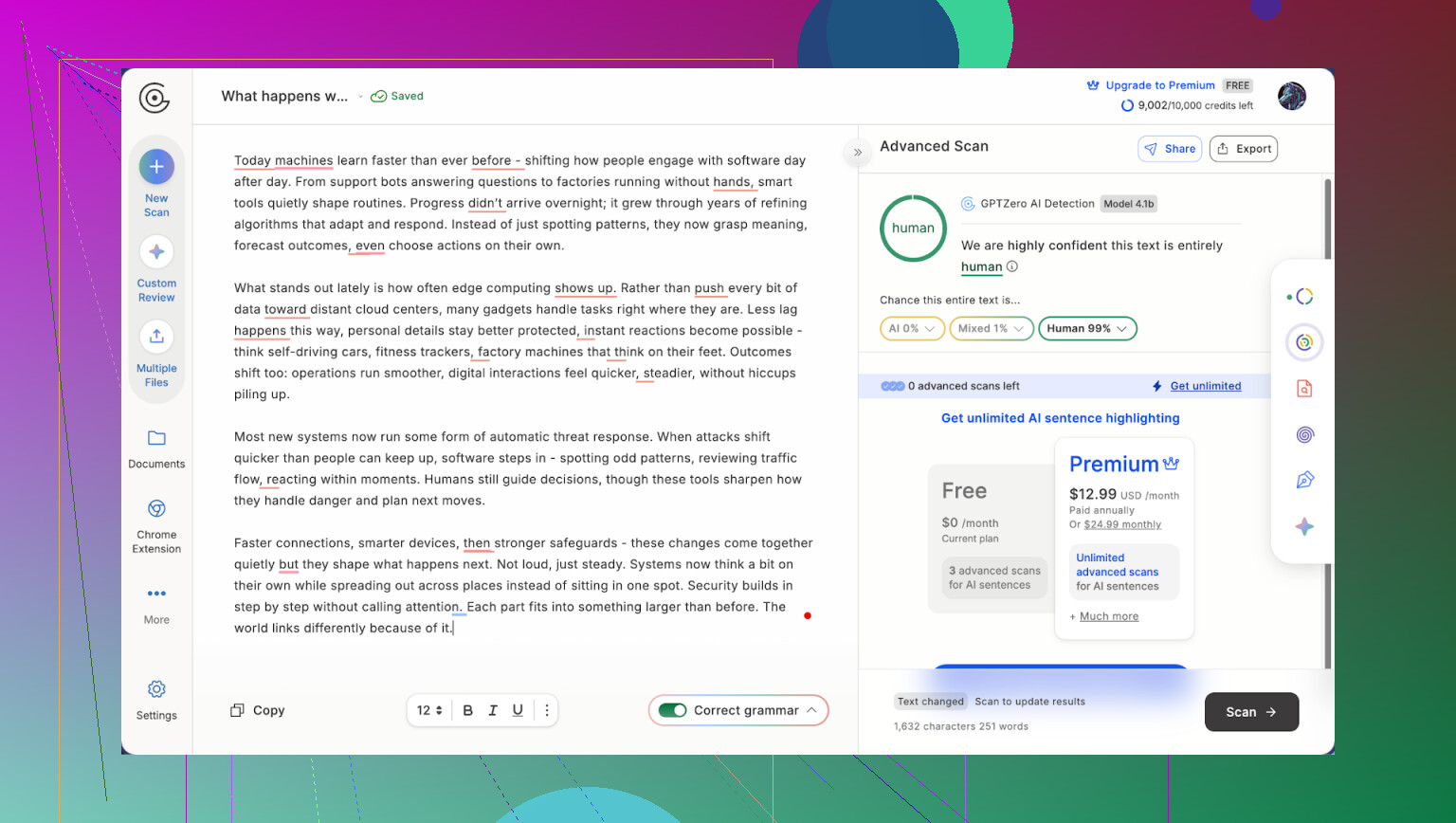Open the Chrome Extension page
Image resolution: width=1456 pixels, height=823 pixels.
pyautogui.click(x=156, y=509)
